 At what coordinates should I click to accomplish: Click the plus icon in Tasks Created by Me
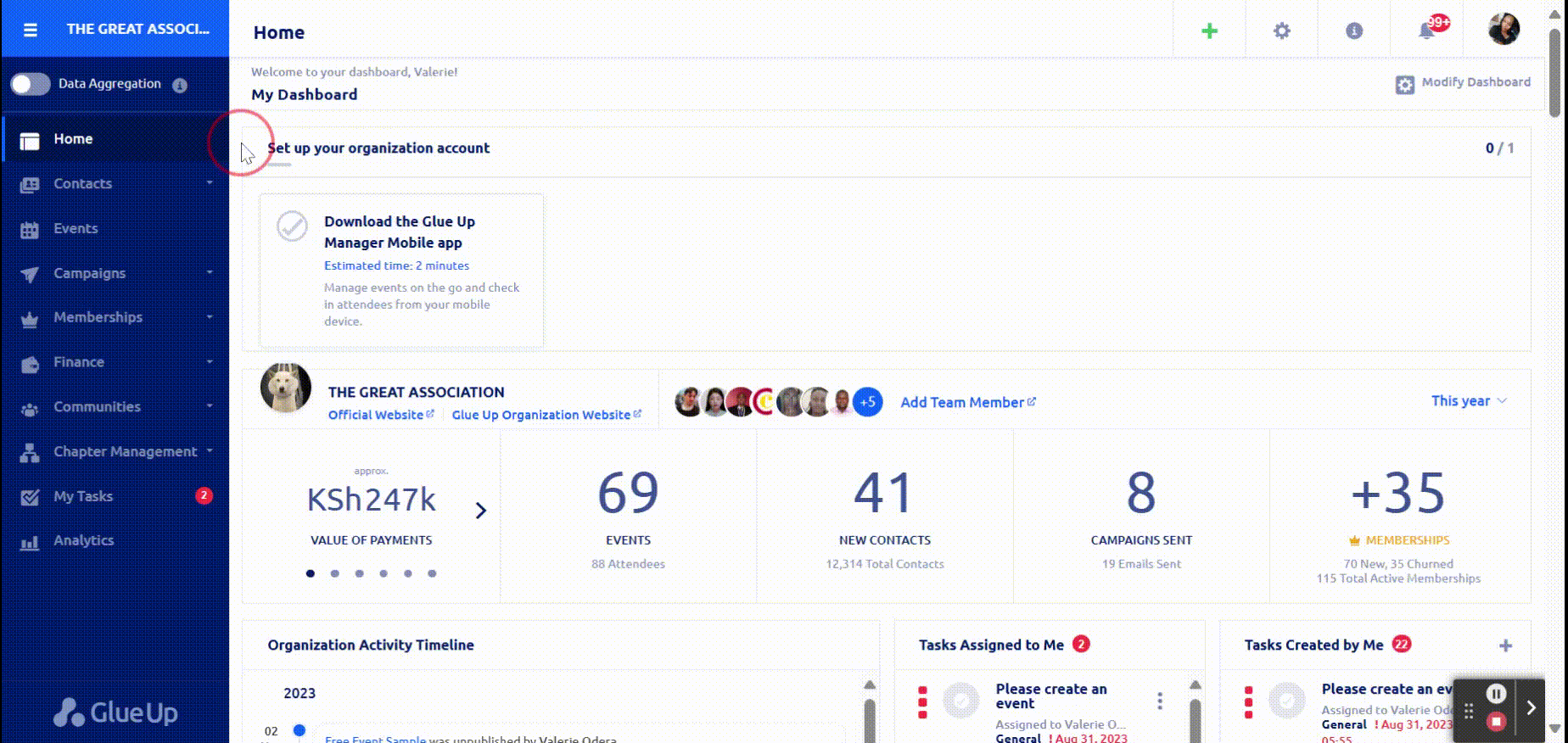point(1505,645)
